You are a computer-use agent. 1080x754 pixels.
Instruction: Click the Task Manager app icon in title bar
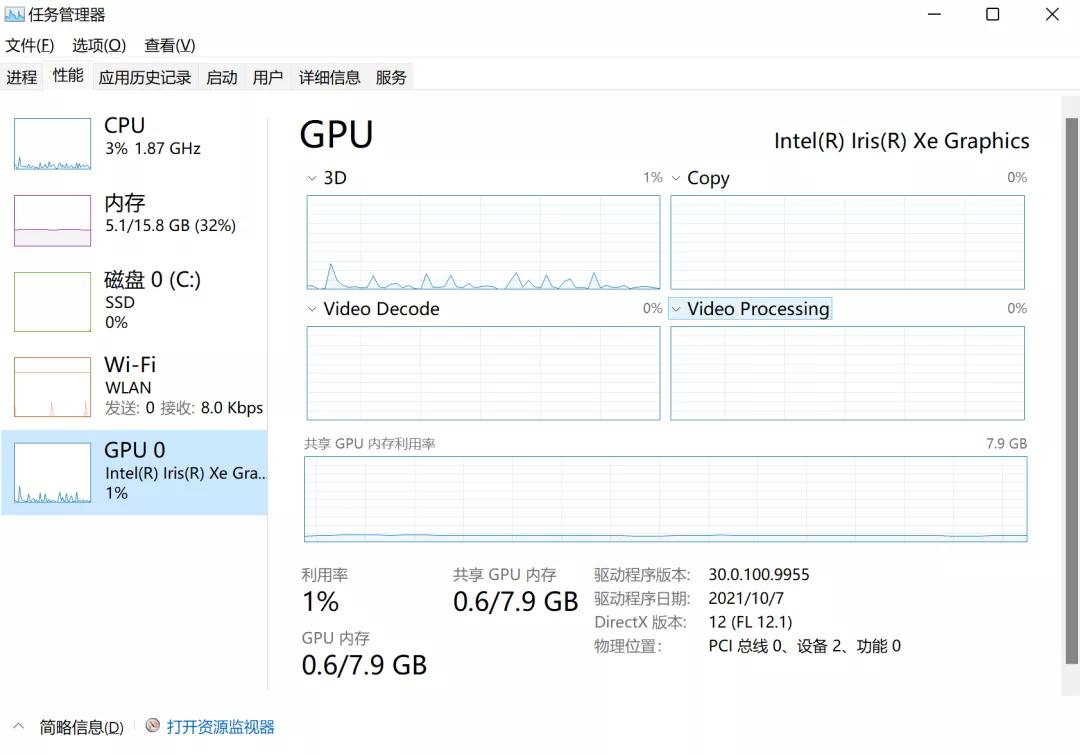coord(15,15)
